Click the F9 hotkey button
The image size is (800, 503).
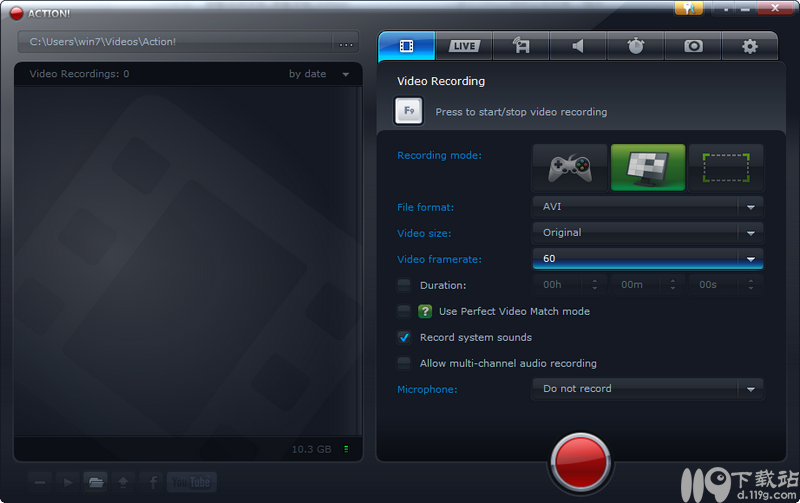tap(409, 111)
